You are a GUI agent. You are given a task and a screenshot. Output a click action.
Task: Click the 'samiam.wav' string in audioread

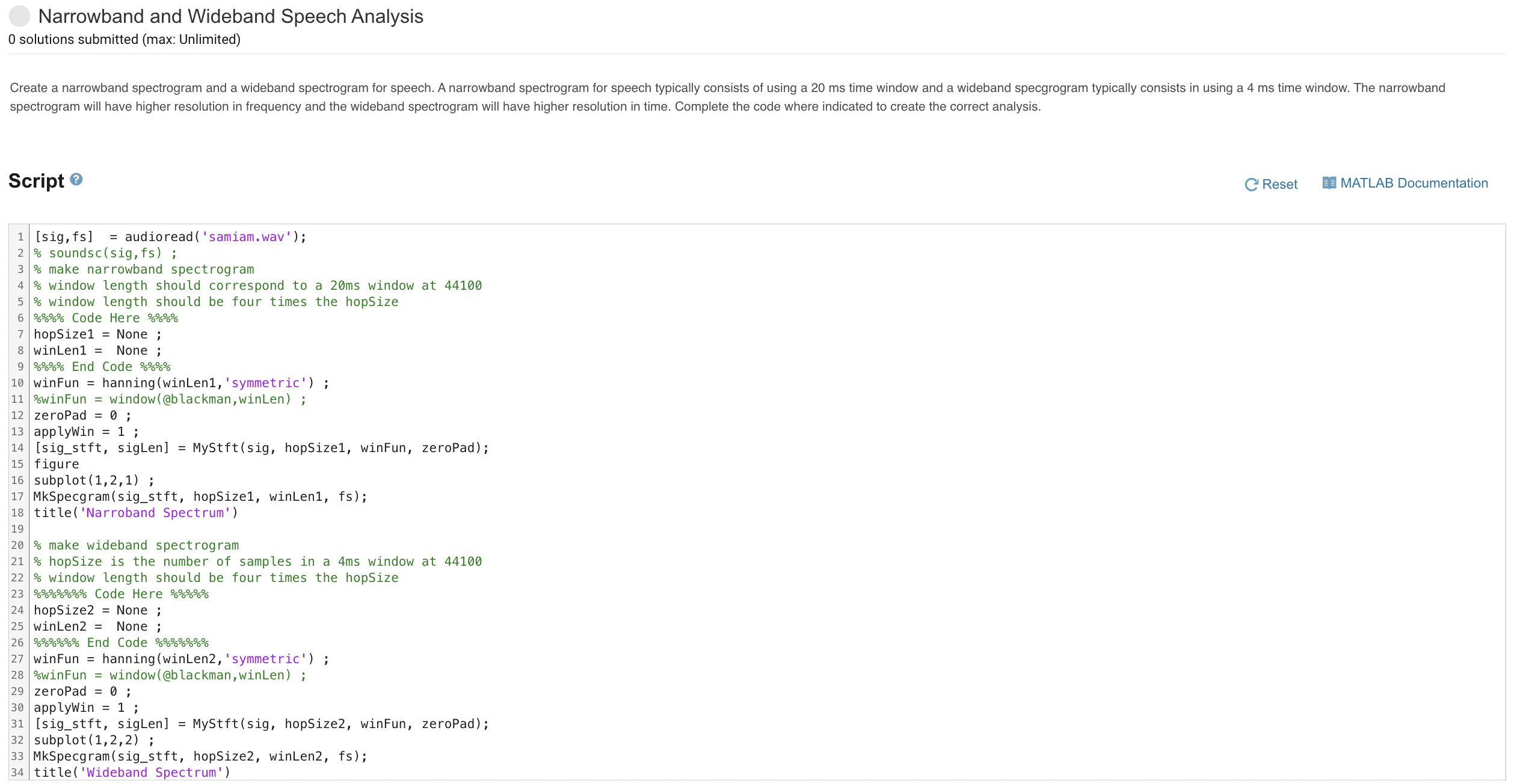(247, 237)
